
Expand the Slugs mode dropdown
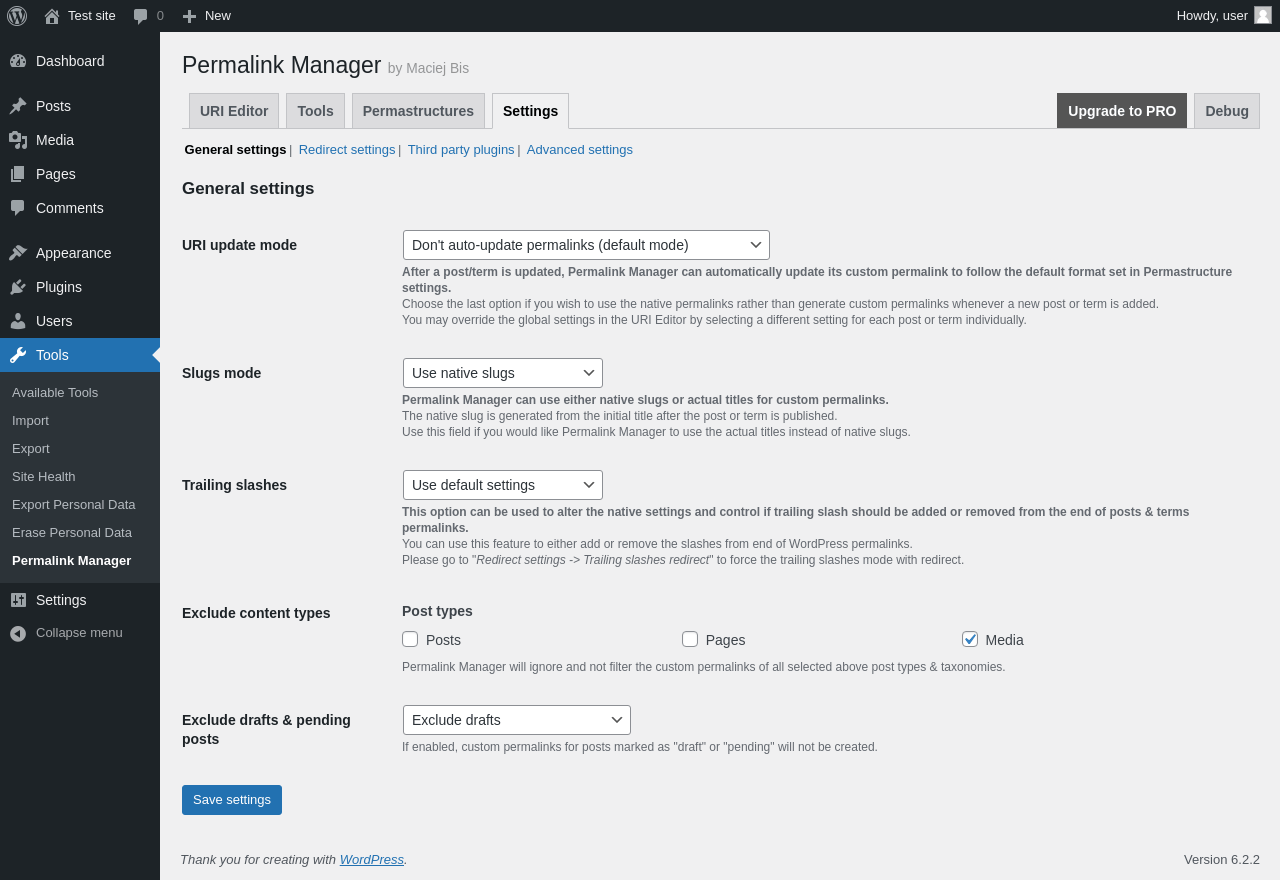pyautogui.click(x=502, y=373)
